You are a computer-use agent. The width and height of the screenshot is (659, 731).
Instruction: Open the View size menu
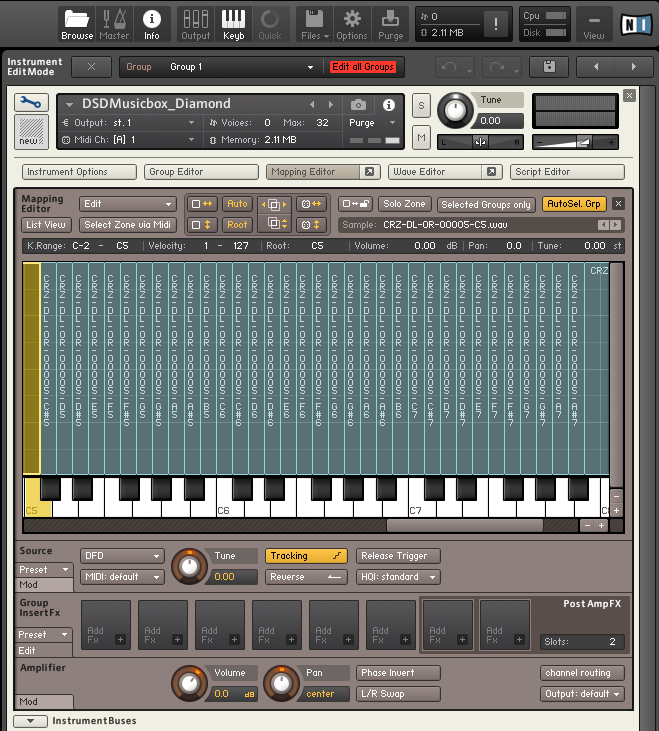click(x=594, y=25)
